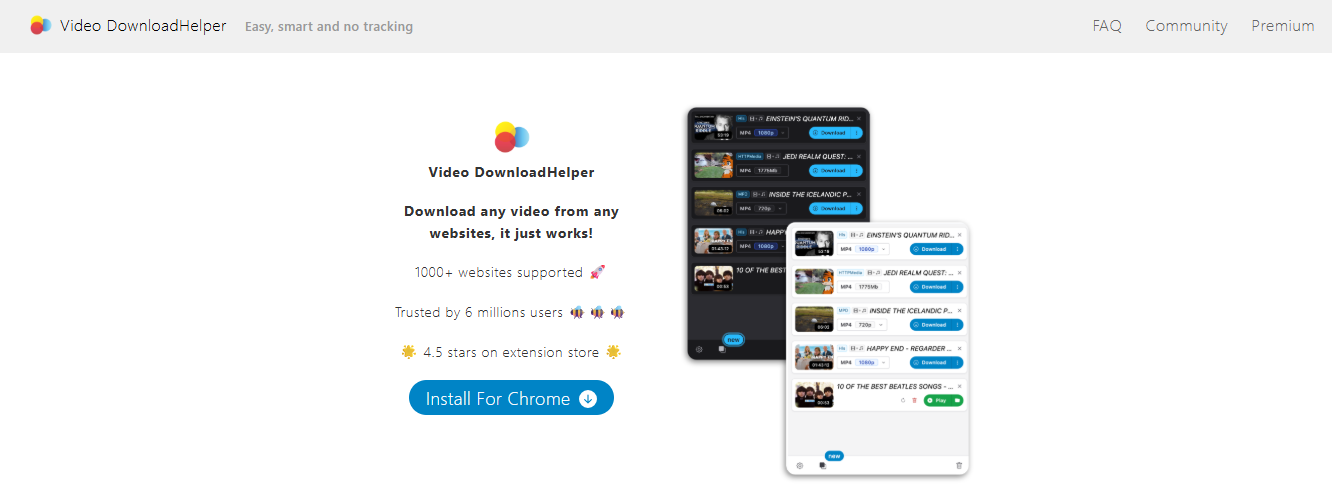Click folder icon inside the green Play button

pos(957,400)
